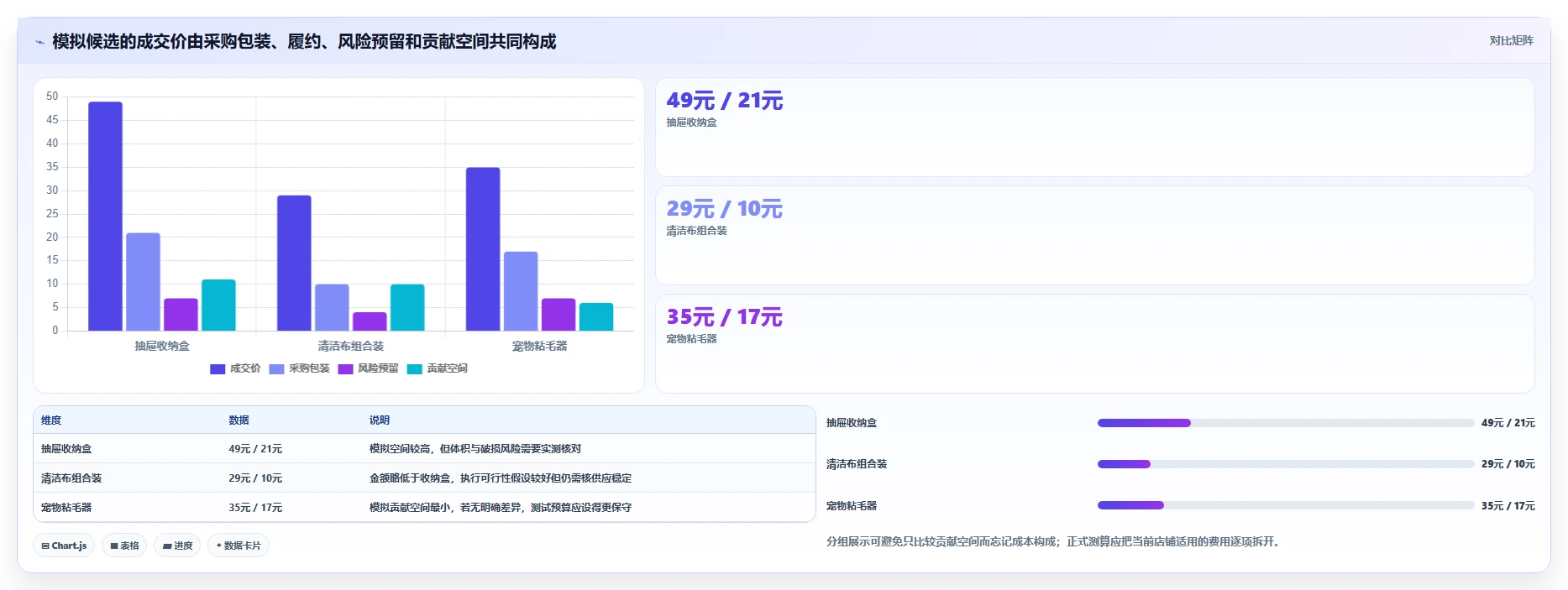Click the 清洁布组合装 progress bar

coord(1286,464)
